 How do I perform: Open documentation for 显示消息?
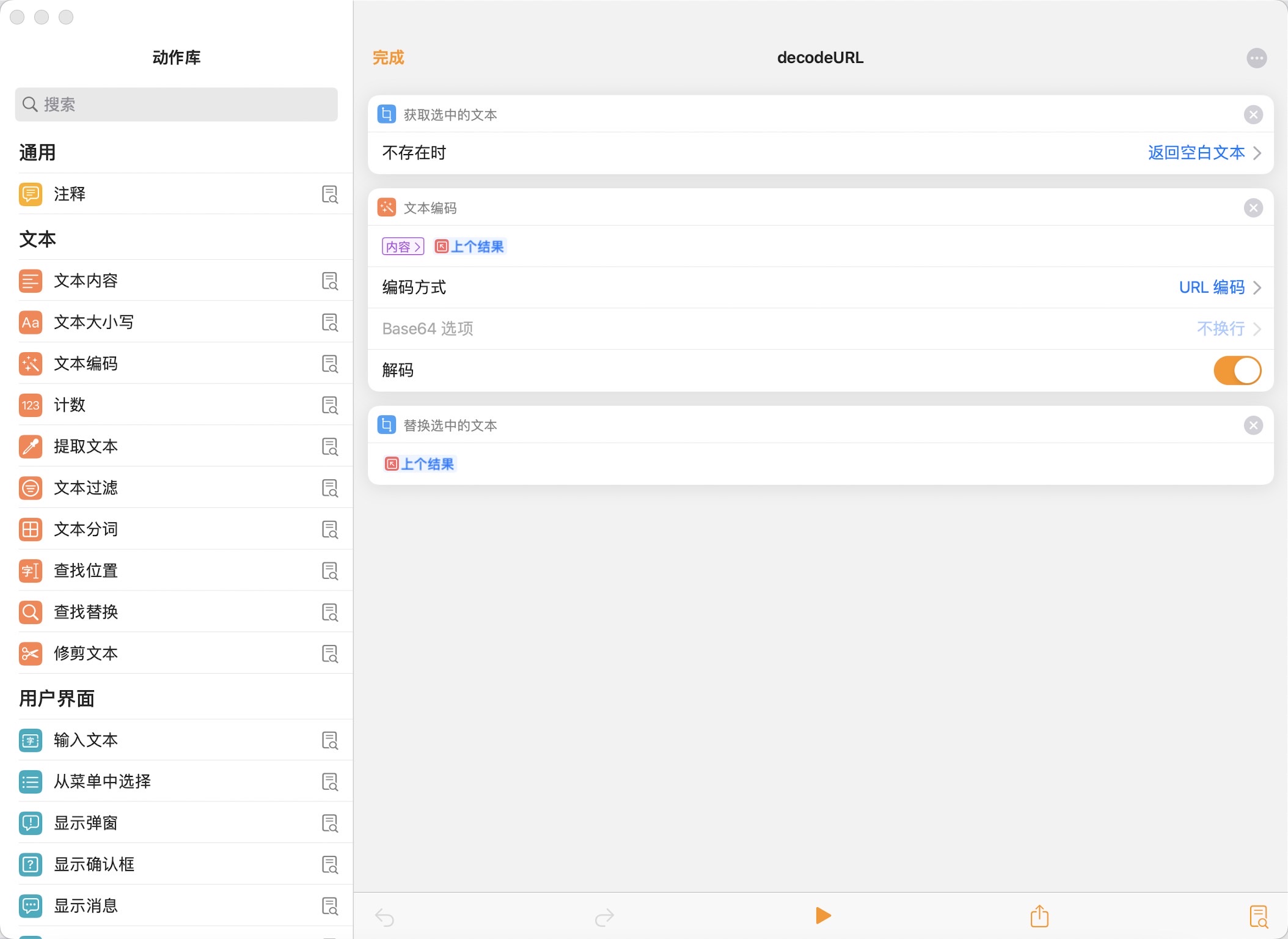(x=330, y=906)
